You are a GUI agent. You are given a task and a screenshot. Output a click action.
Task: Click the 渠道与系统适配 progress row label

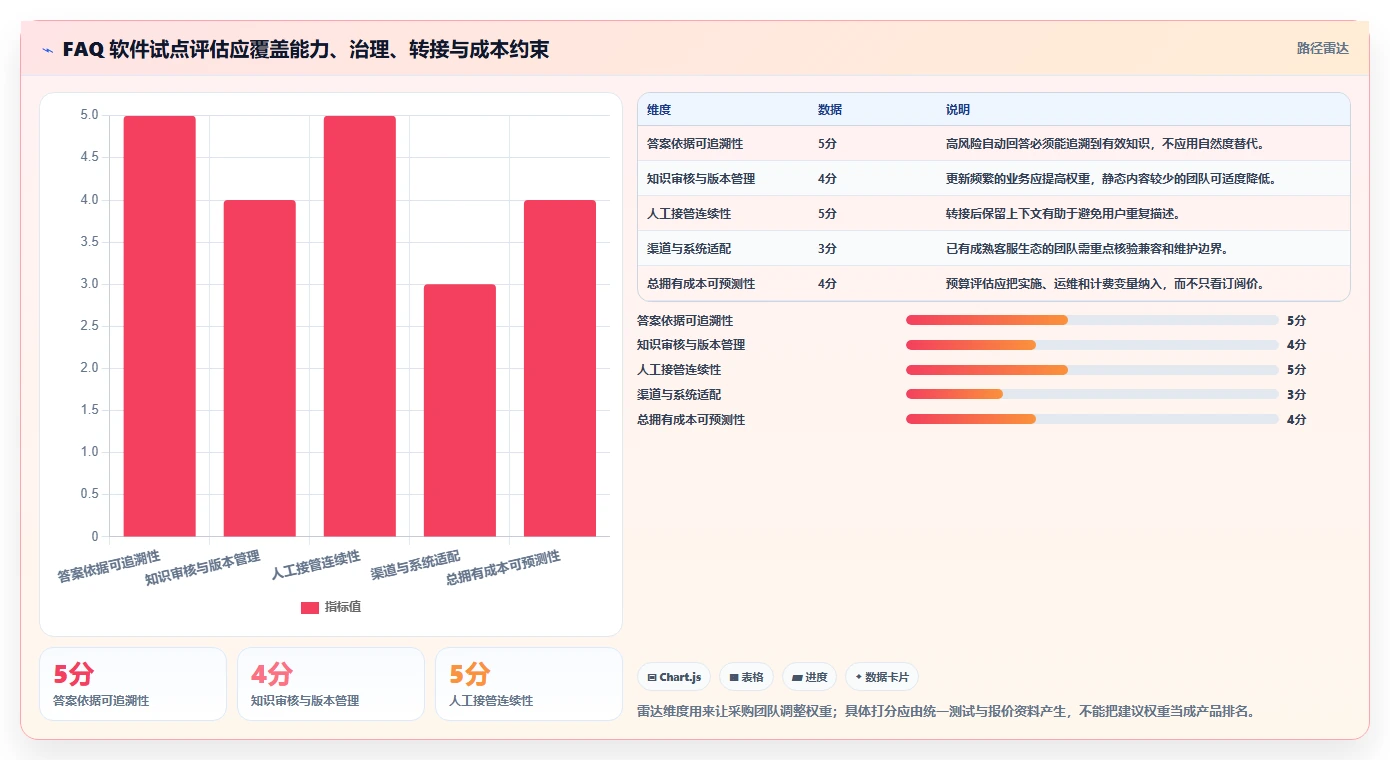click(x=679, y=395)
